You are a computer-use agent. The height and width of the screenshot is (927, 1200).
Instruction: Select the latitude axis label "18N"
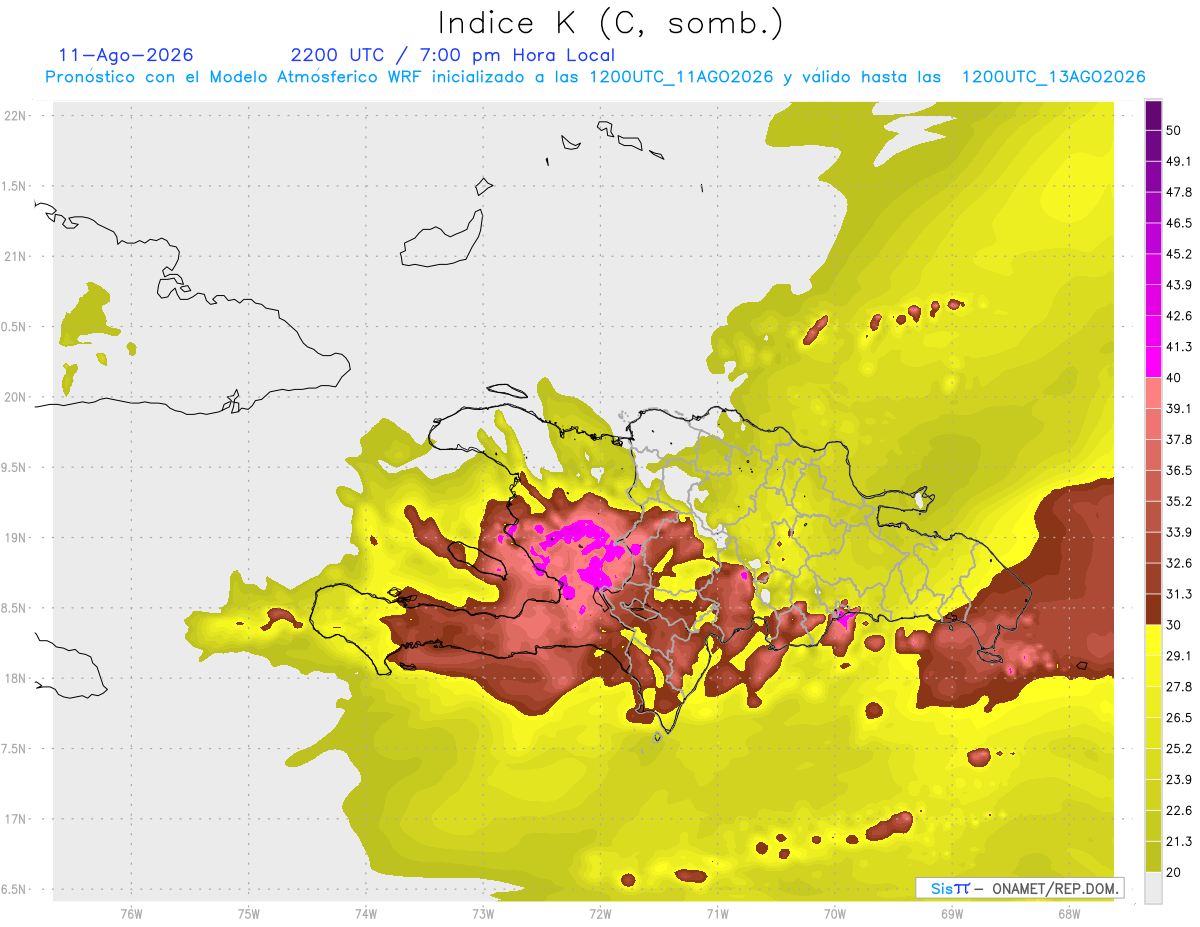click(x=16, y=678)
